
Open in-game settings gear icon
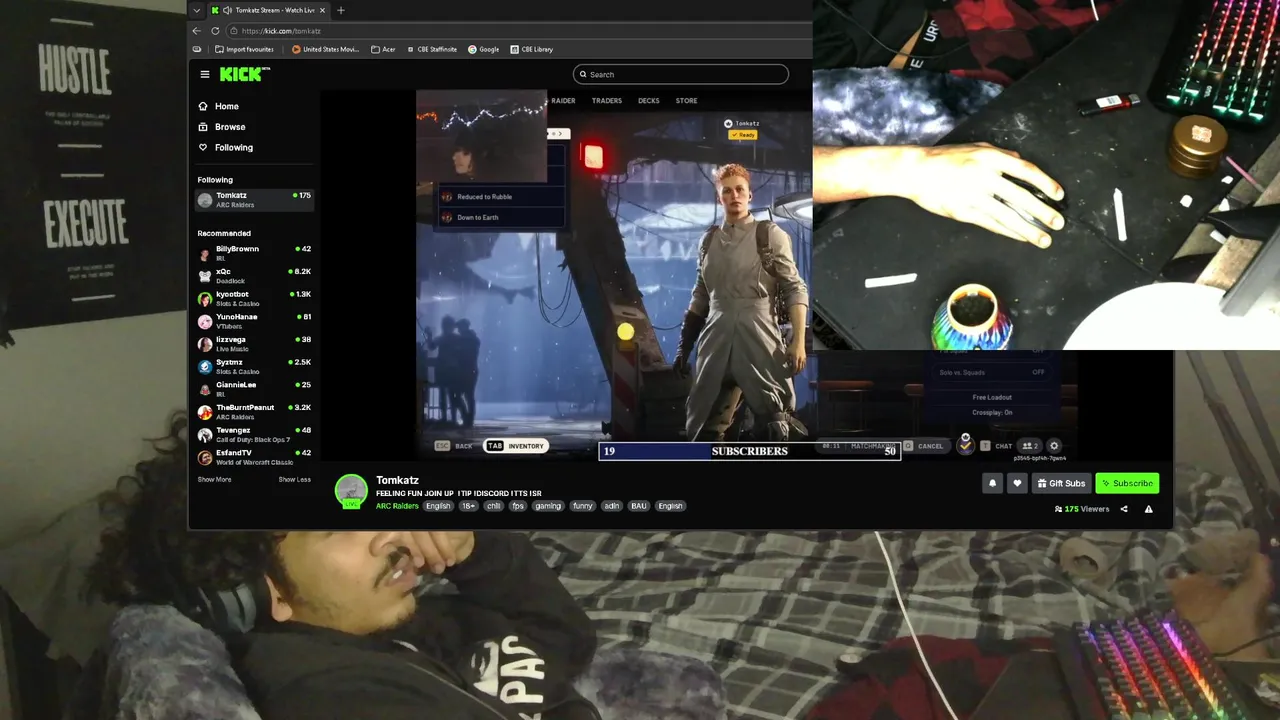coord(1054,446)
